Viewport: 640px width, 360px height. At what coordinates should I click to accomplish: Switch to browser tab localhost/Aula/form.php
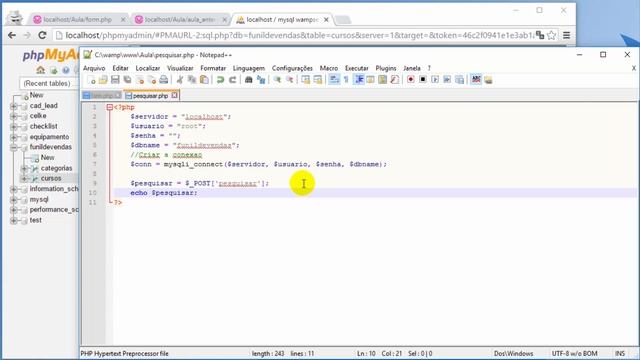78,20
